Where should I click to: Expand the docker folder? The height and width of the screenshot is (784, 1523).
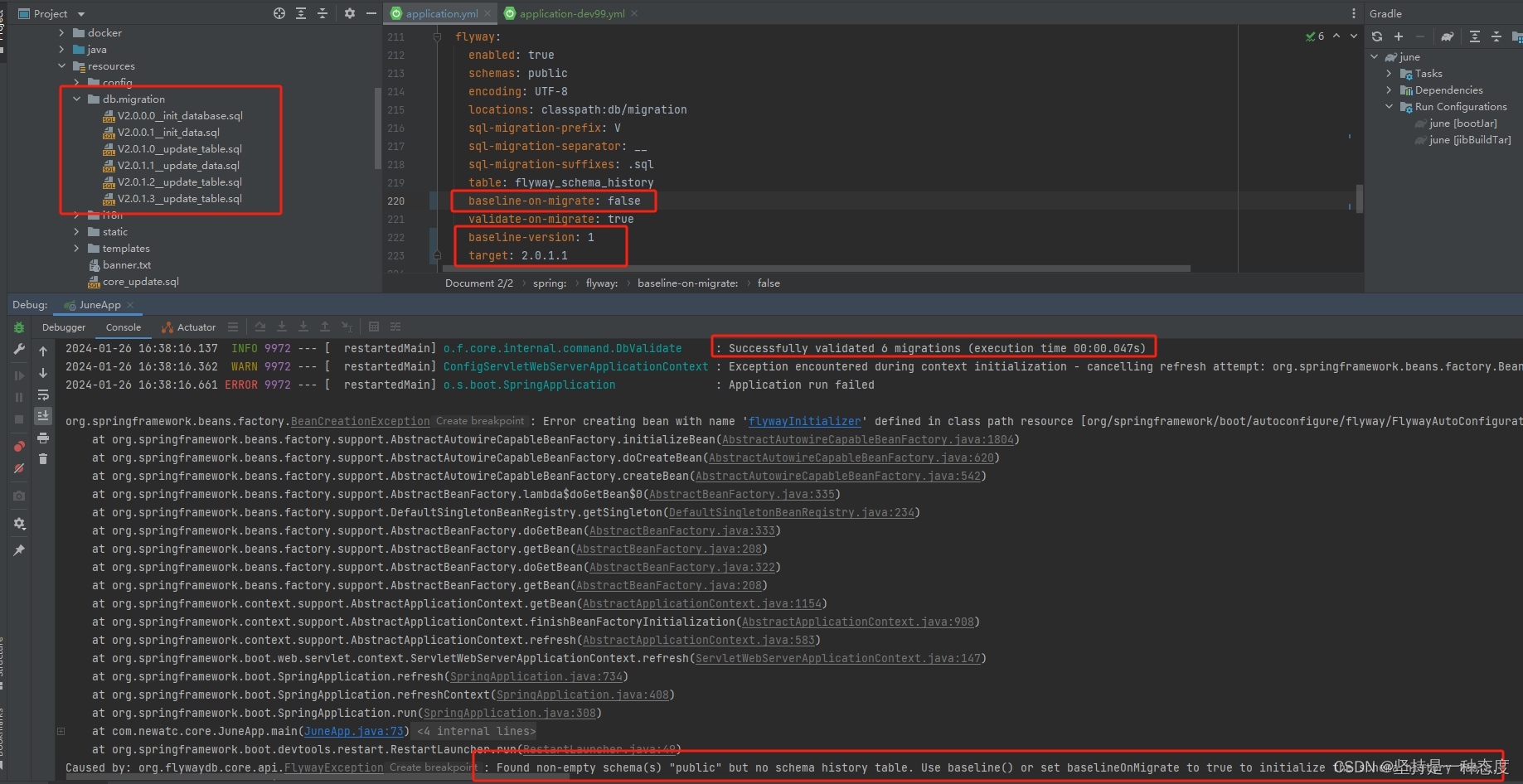point(61,32)
